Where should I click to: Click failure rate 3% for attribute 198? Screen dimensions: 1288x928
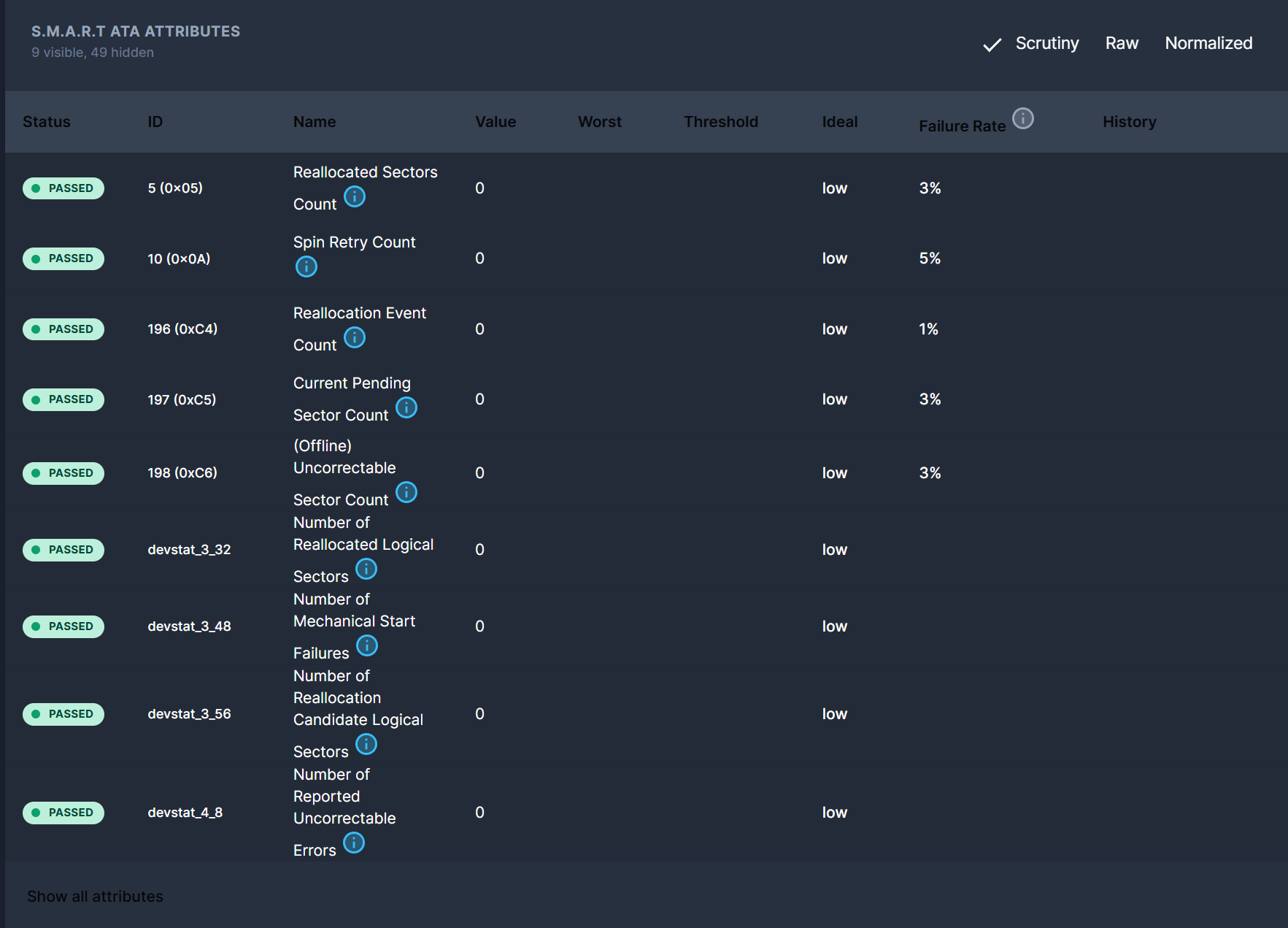(x=930, y=473)
